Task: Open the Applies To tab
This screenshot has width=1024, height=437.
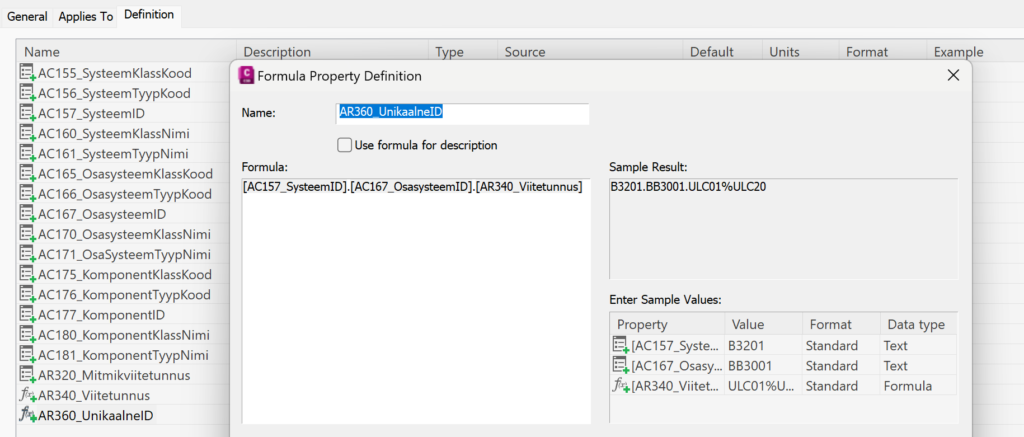Action: (86, 16)
